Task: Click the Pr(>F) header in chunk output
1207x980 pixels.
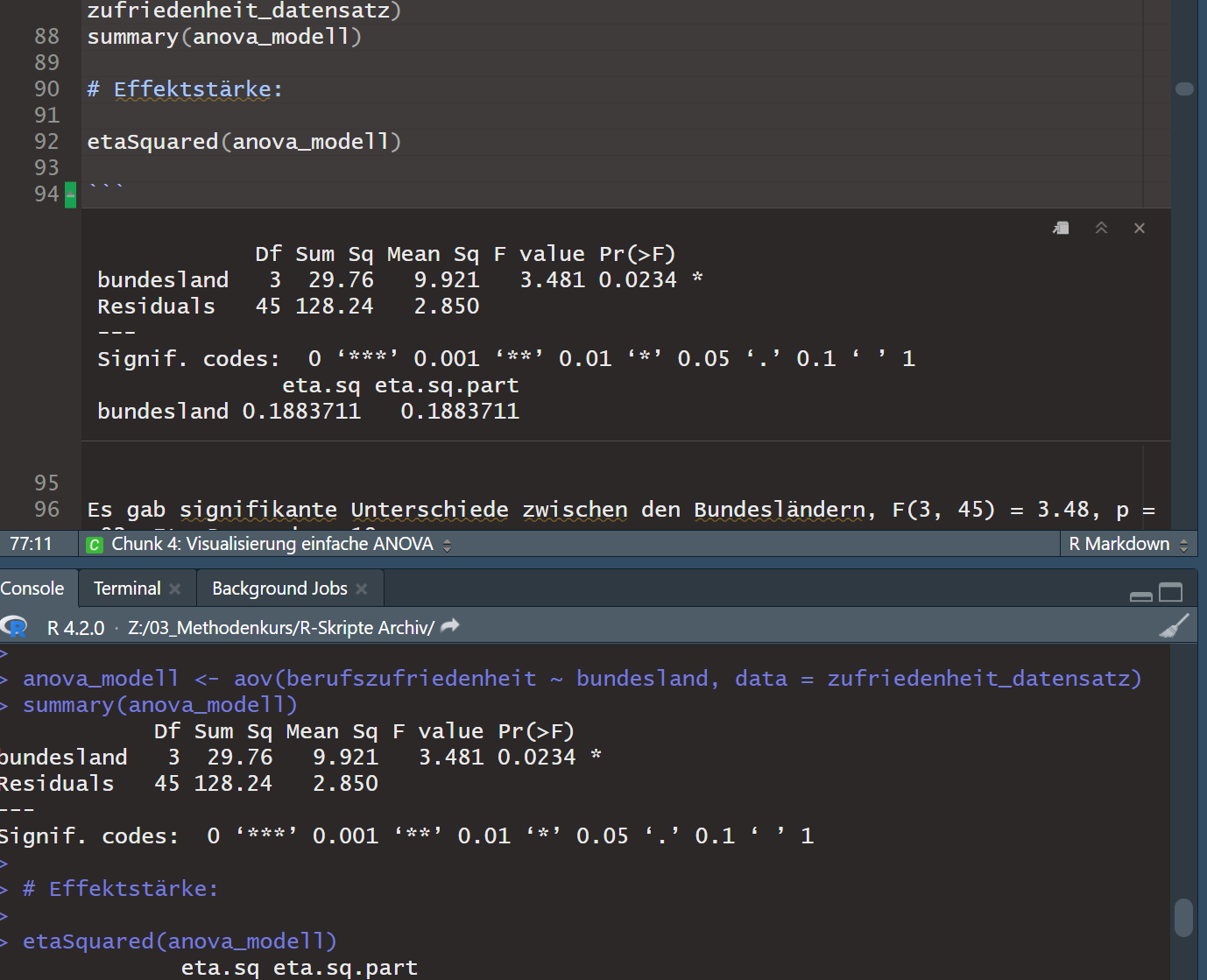Action: 638,254
